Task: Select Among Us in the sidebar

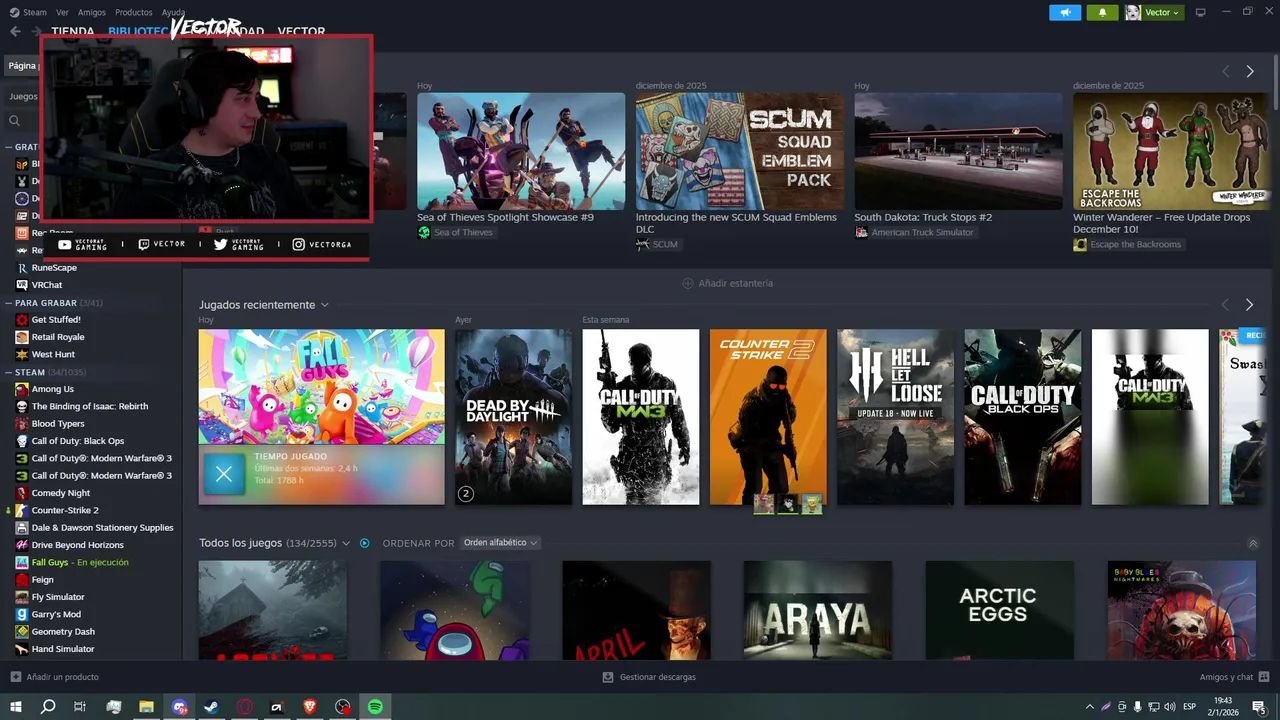Action: (x=52, y=389)
